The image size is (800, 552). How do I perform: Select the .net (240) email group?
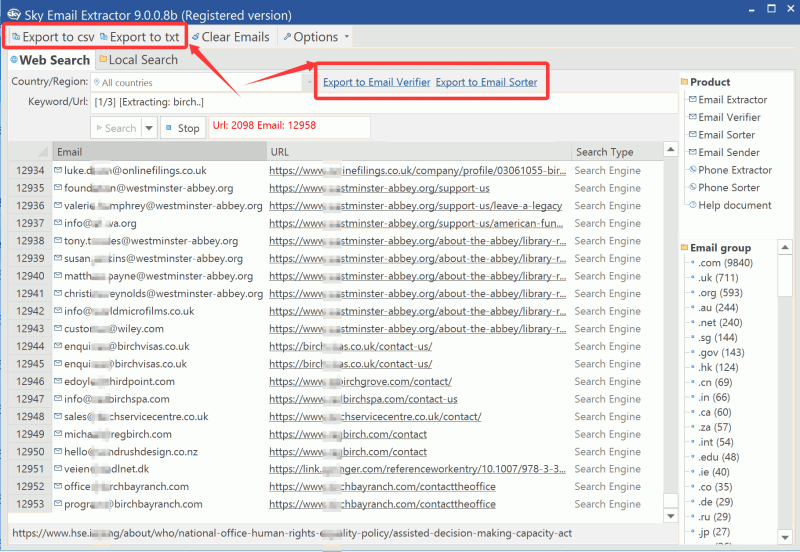click(720, 323)
